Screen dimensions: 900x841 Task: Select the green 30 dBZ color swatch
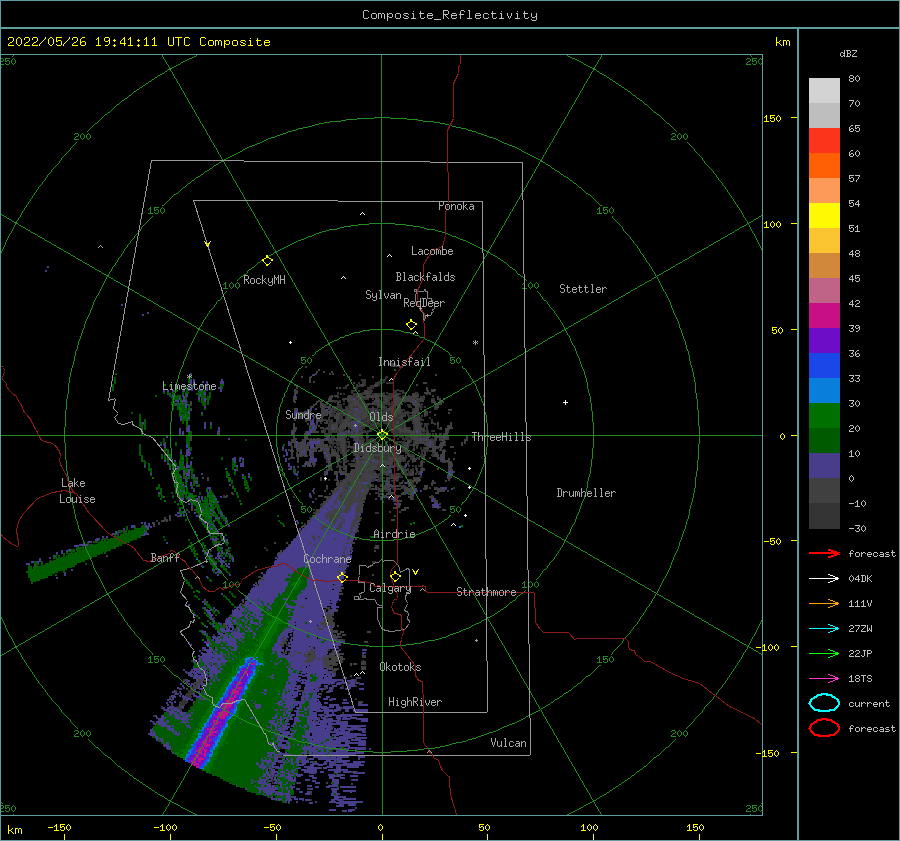pyautogui.click(x=824, y=416)
